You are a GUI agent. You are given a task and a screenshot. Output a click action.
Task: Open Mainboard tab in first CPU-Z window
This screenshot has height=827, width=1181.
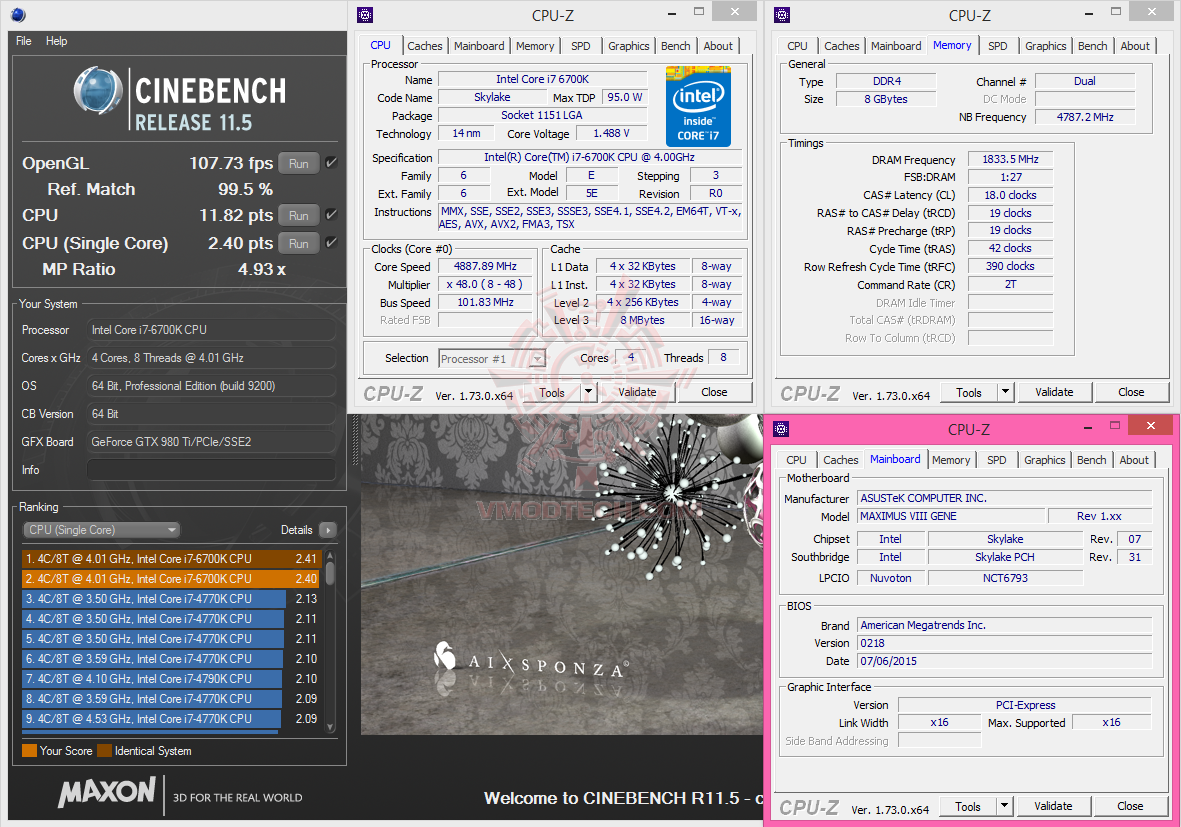click(479, 46)
